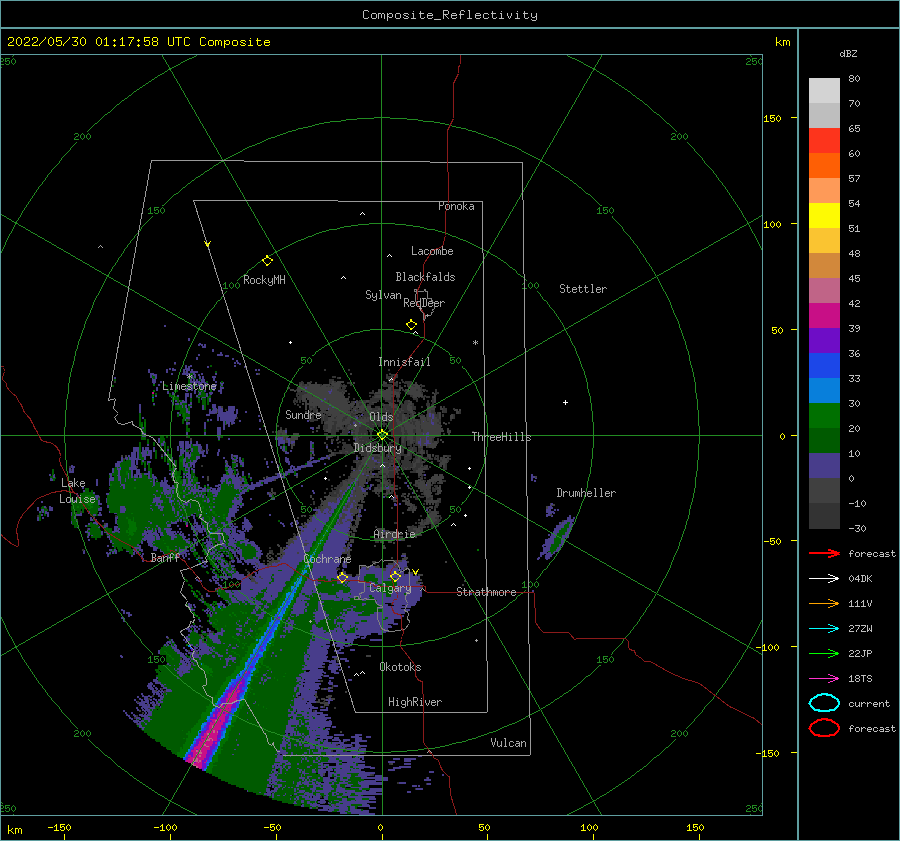
Task: Click the magenta 18TS arrow legend icon
Action: [824, 679]
